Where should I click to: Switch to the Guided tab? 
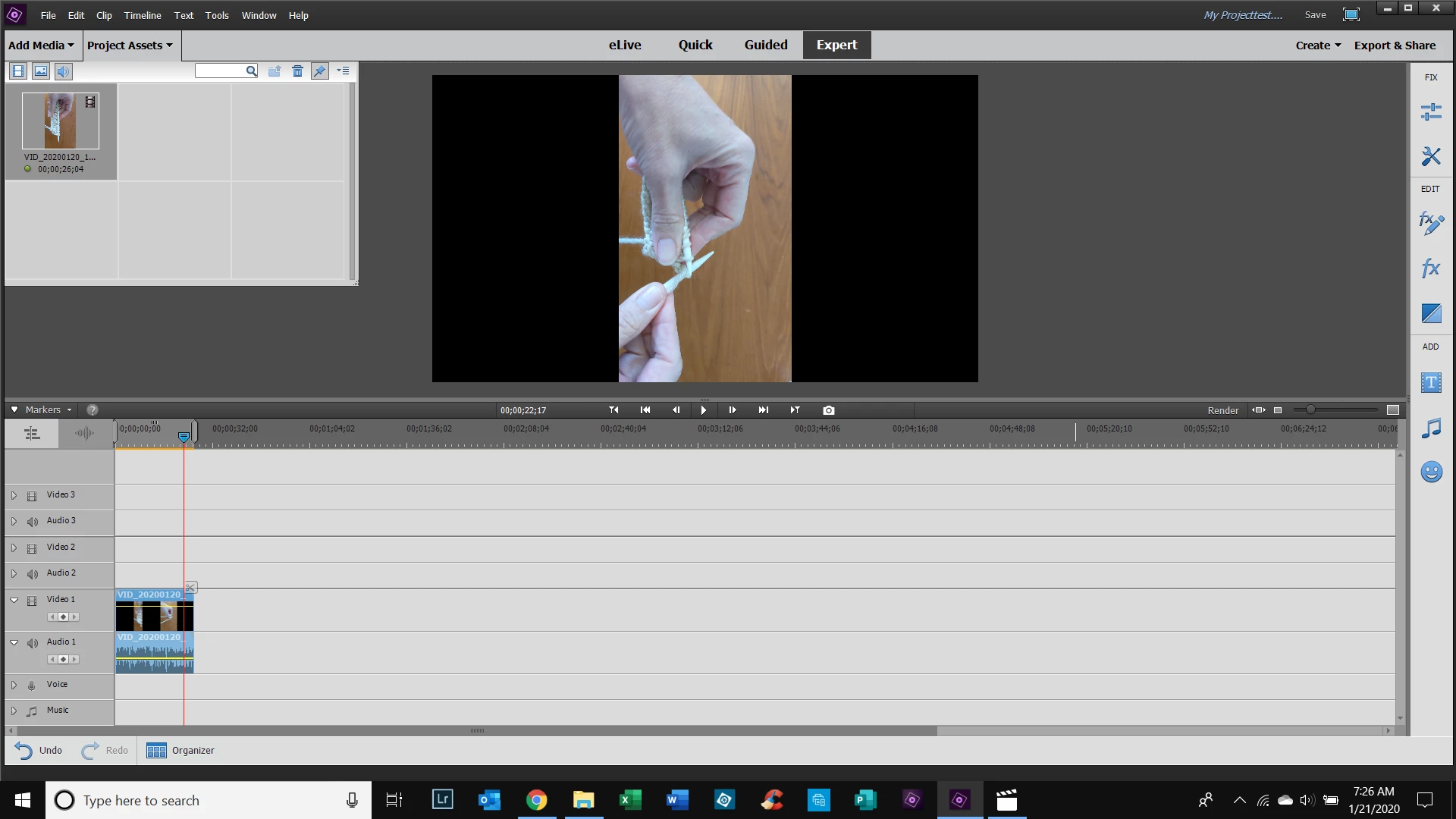[766, 45]
